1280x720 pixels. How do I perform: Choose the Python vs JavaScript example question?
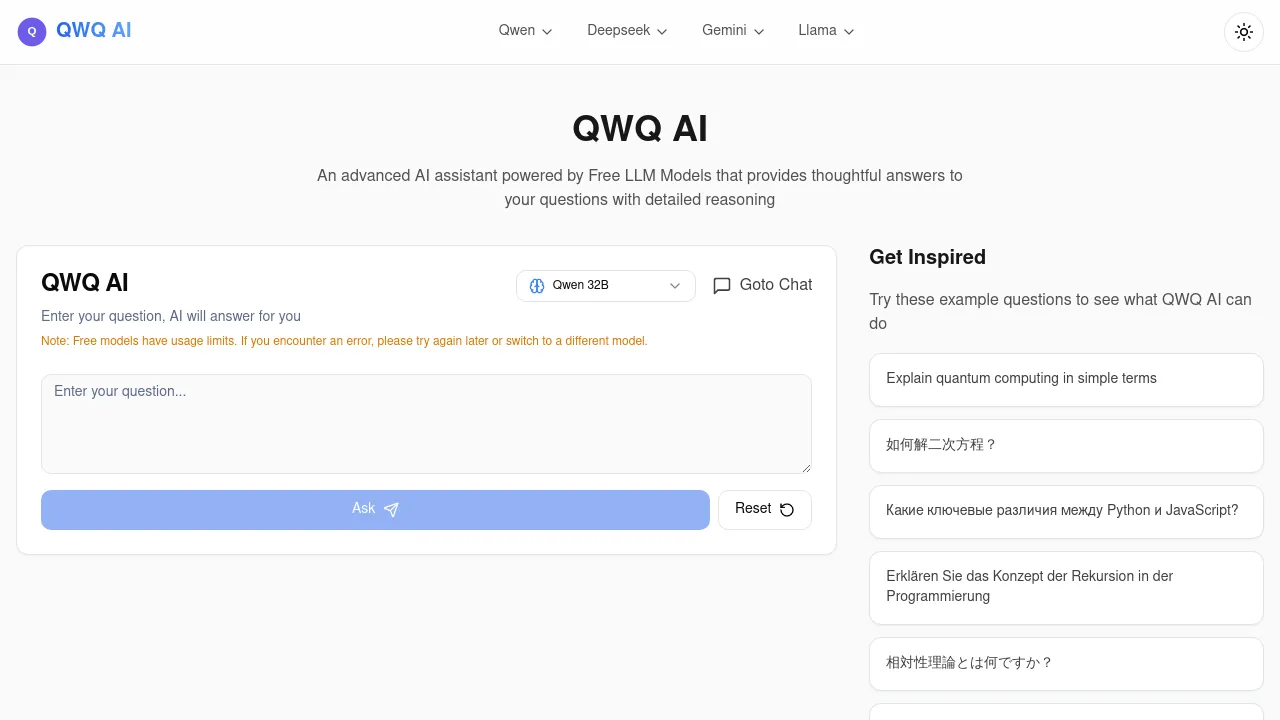tap(1066, 511)
